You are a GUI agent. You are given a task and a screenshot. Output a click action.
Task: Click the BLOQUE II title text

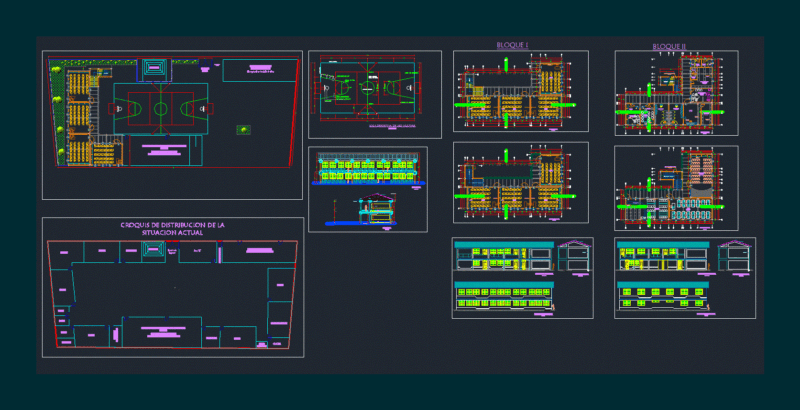[669, 46]
